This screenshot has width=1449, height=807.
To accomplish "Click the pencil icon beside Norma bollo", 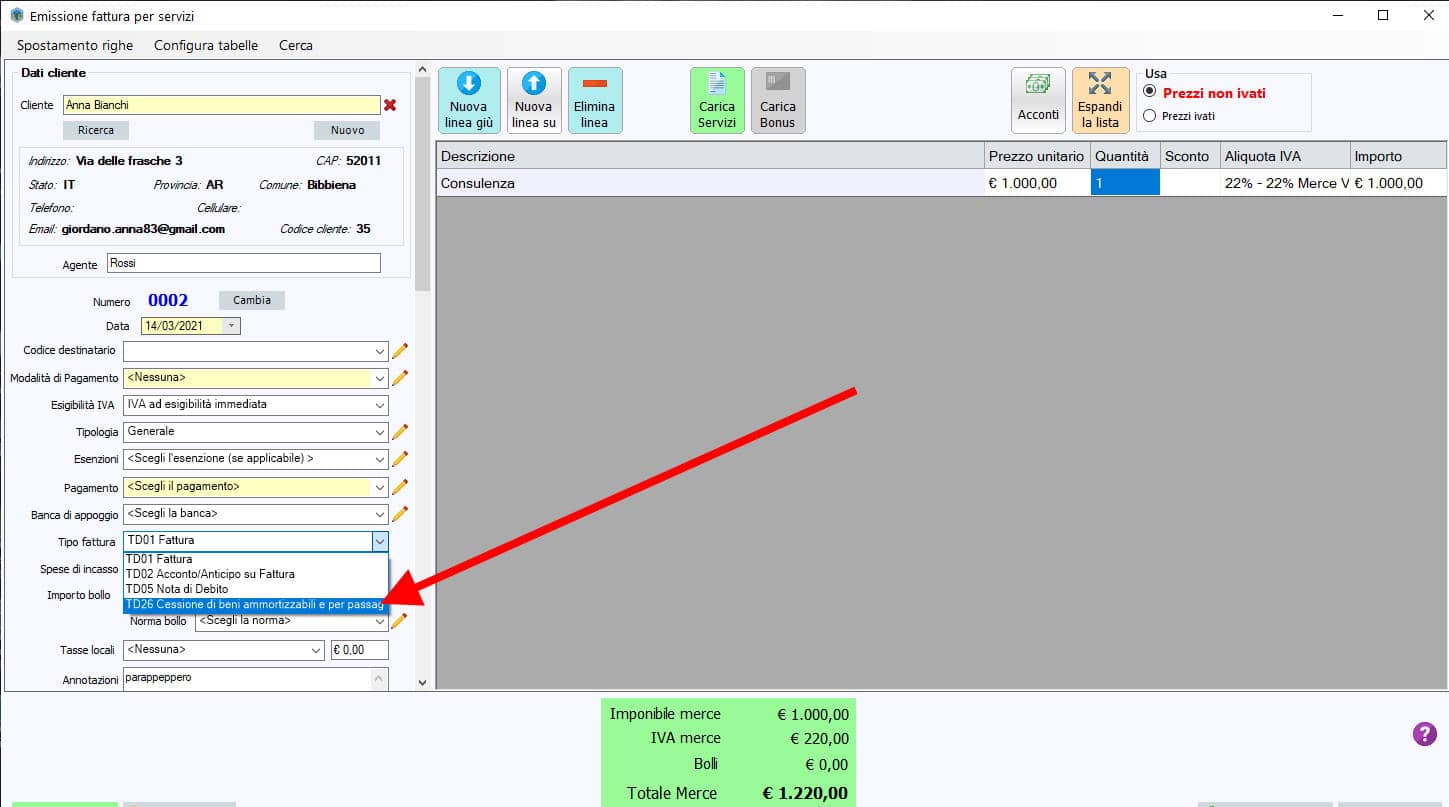I will [400, 621].
